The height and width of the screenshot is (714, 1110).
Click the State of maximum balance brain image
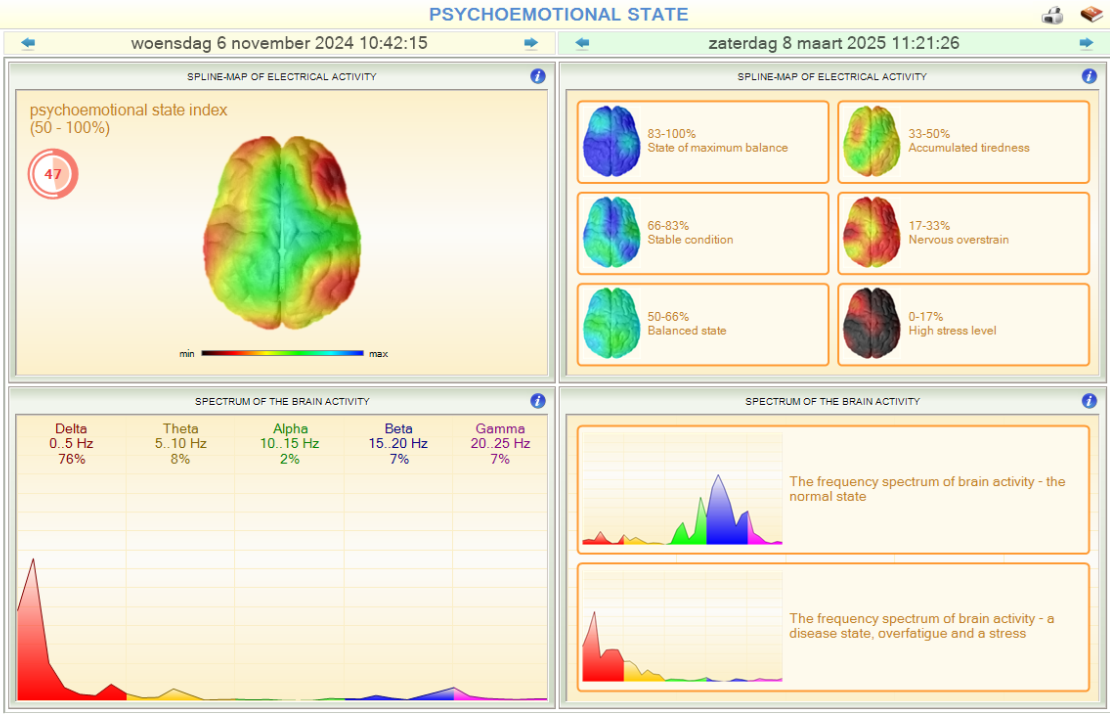(x=611, y=141)
